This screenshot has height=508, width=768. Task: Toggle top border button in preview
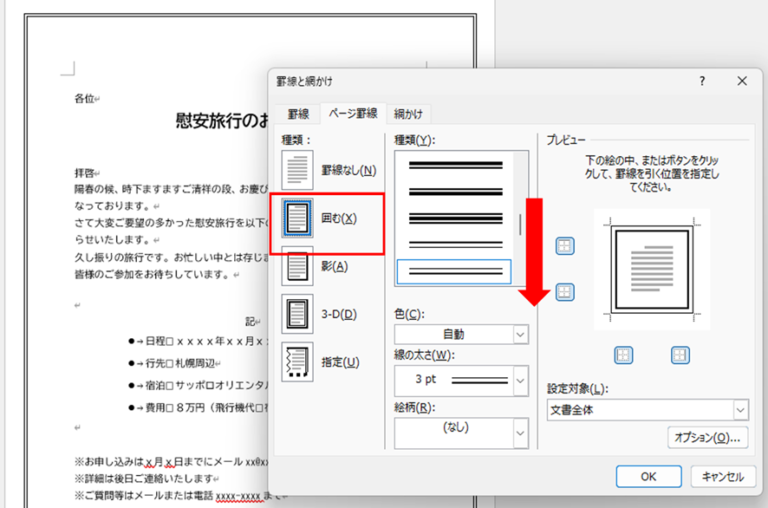click(565, 245)
